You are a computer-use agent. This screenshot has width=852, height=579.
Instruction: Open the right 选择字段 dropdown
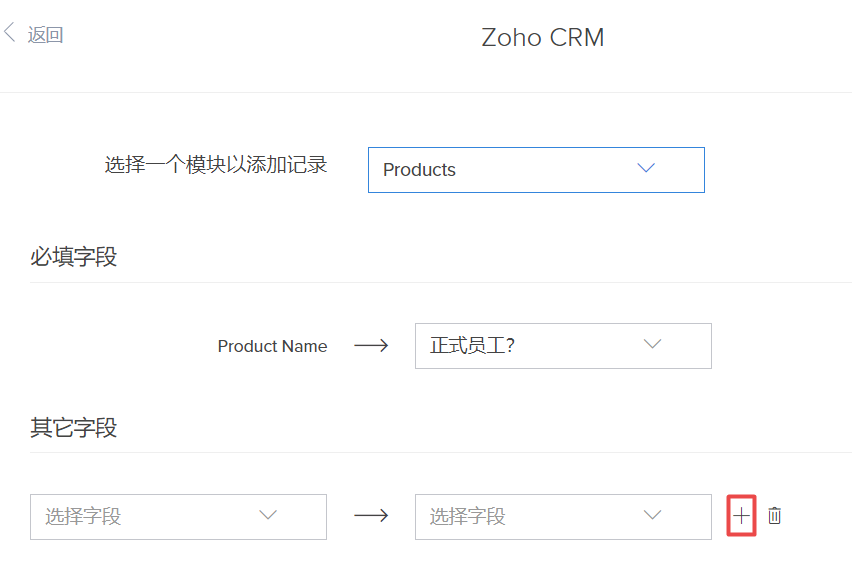(563, 517)
